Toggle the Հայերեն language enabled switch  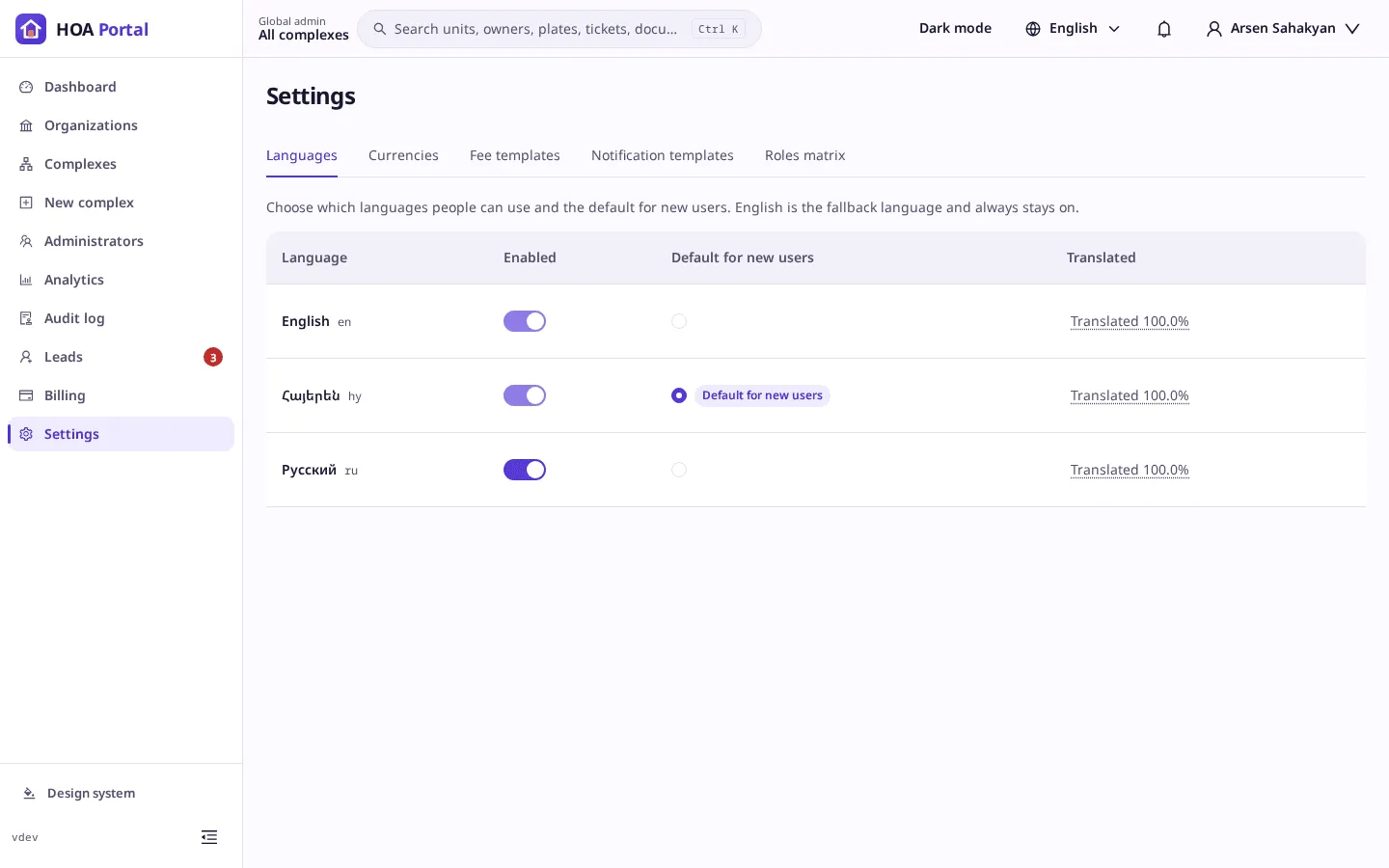pos(525,395)
